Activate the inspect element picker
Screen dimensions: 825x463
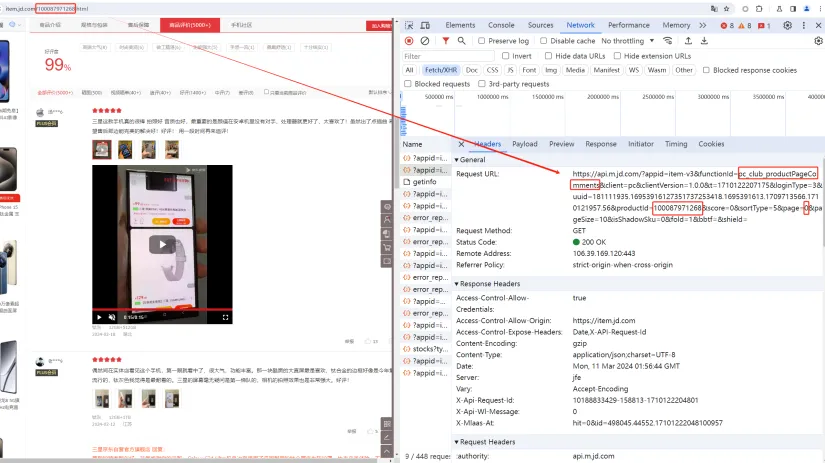(x=409, y=25)
